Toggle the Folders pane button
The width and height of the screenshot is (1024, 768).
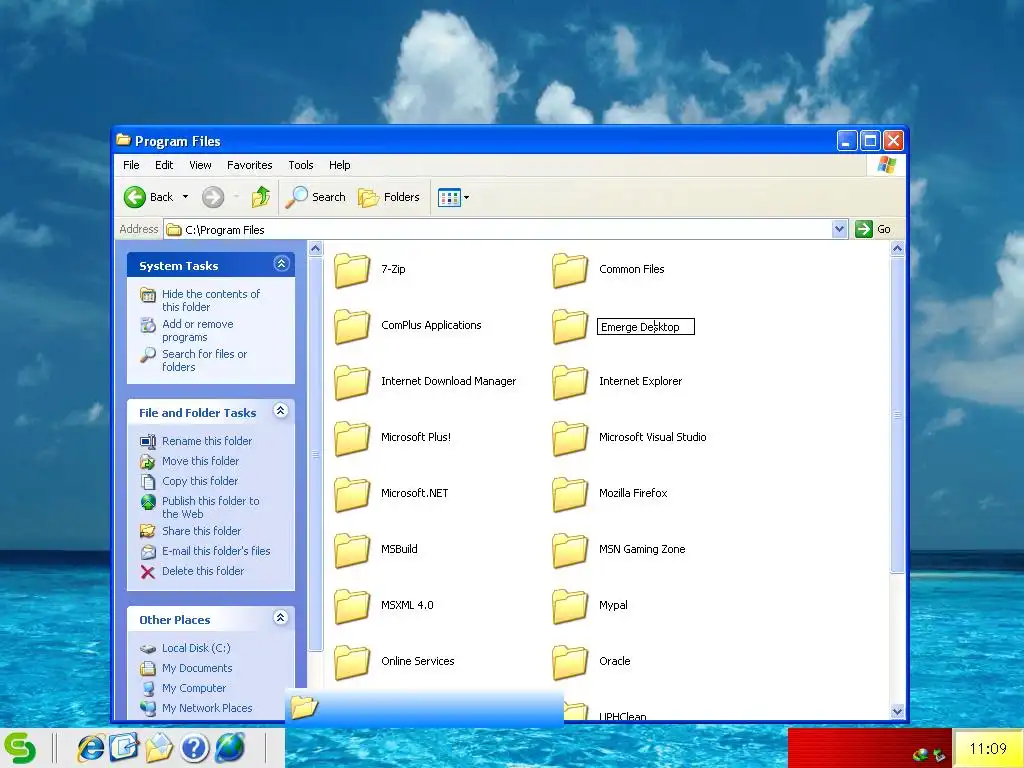[x=389, y=197]
